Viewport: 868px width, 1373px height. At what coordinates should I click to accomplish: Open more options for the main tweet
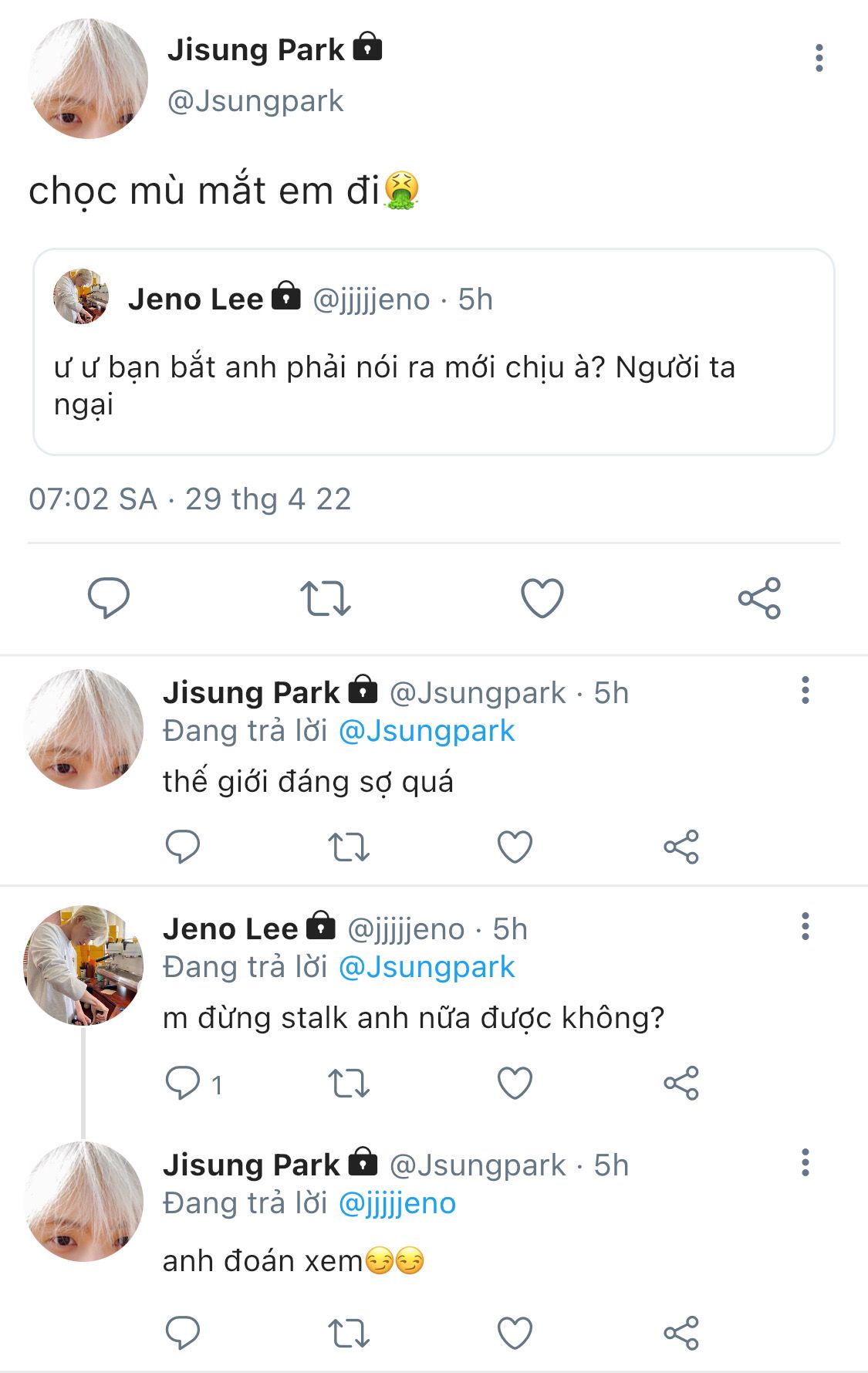(819, 59)
